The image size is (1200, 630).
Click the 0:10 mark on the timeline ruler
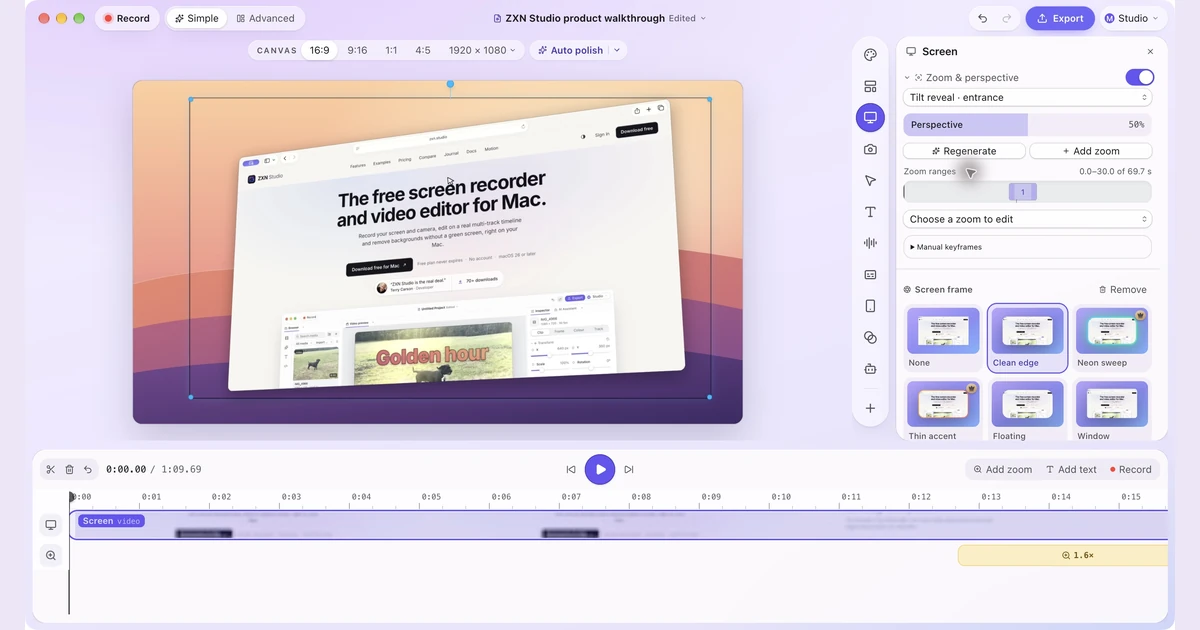pos(781,496)
